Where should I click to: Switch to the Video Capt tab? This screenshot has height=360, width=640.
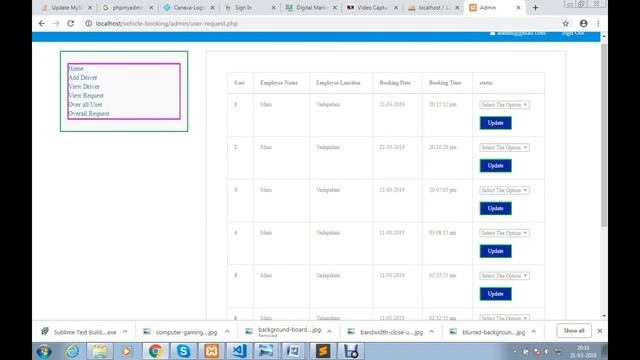pyautogui.click(x=372, y=8)
